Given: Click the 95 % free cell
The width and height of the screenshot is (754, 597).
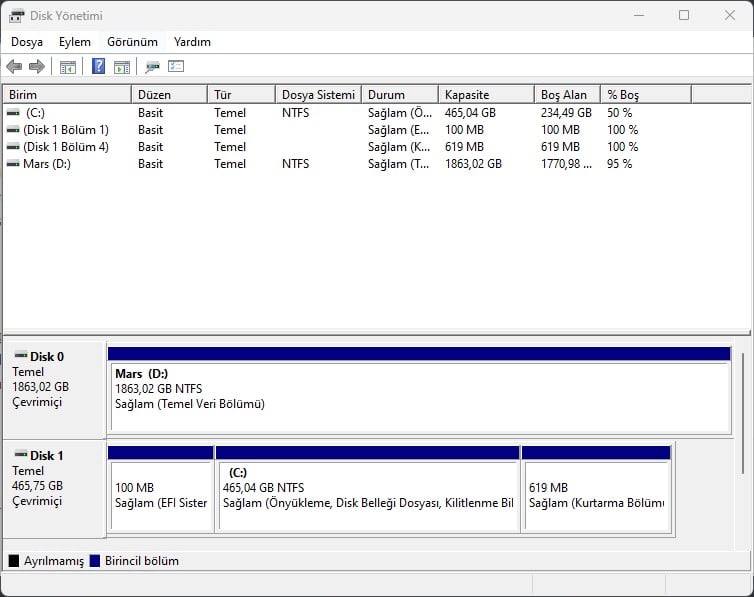Looking at the screenshot, I should (x=619, y=164).
